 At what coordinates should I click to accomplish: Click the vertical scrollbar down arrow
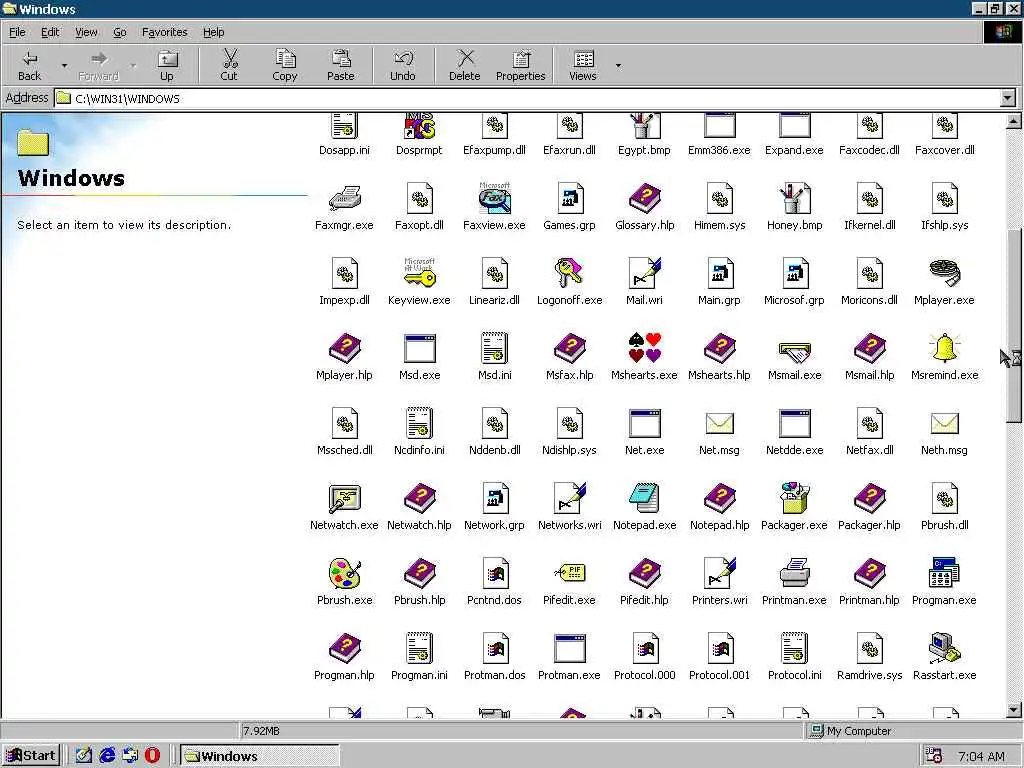(1014, 710)
